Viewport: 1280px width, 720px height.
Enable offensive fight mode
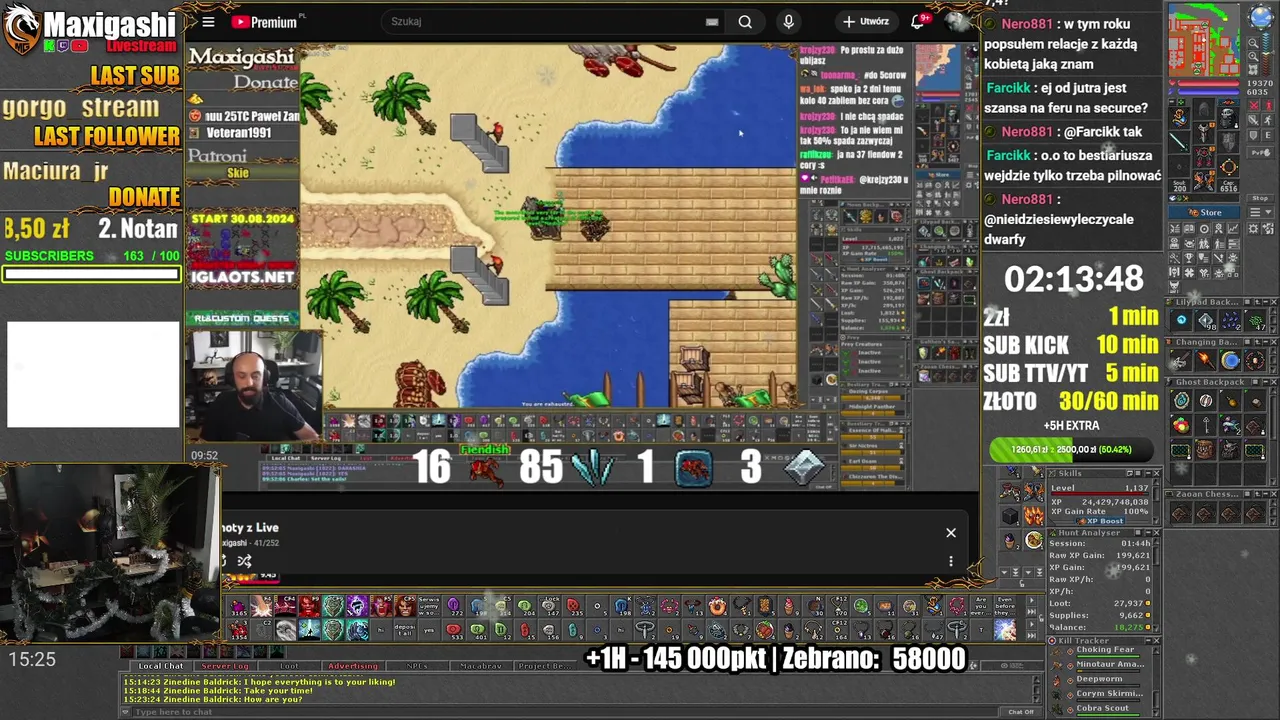pos(1253,105)
